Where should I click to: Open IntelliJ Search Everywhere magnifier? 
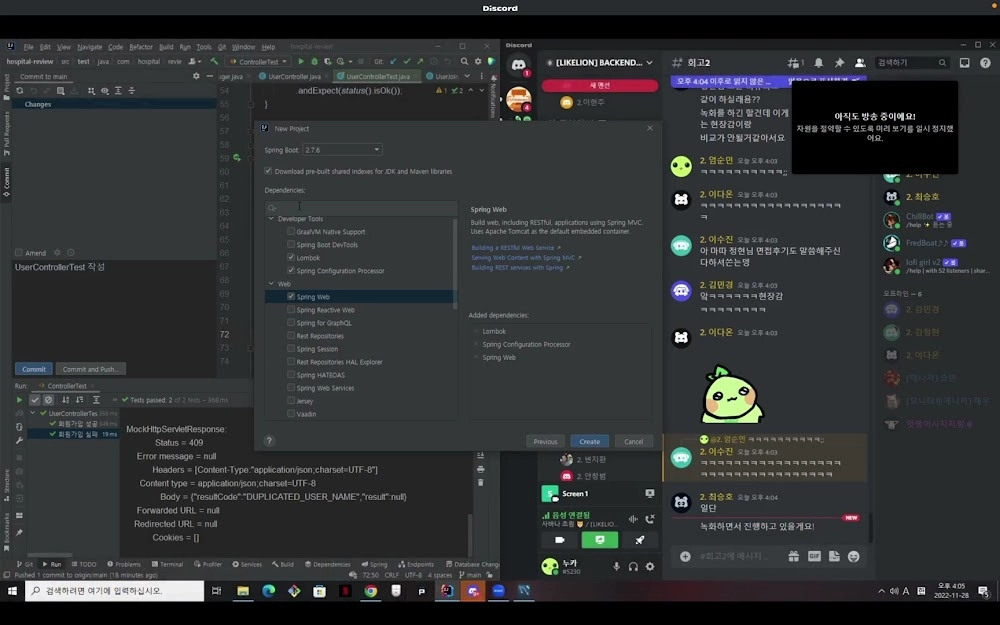coord(464,62)
